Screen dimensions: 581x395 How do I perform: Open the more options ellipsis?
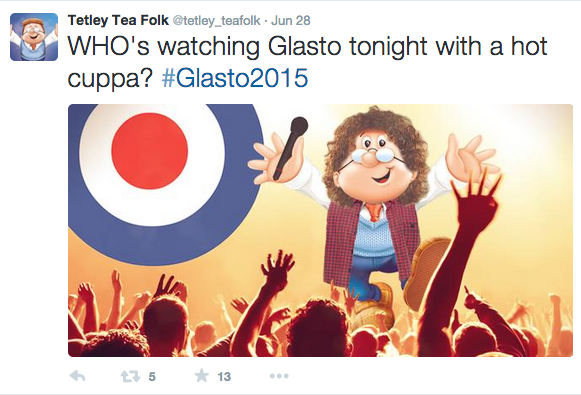click(279, 376)
